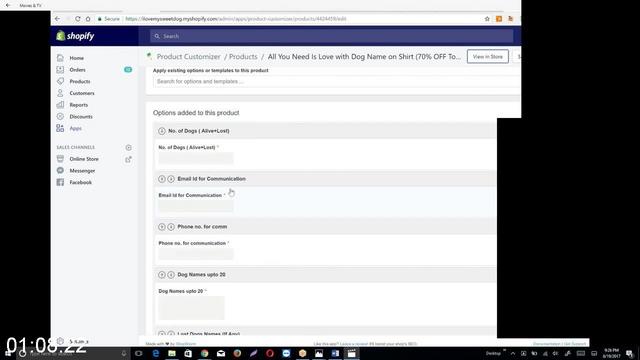This screenshot has height=360, width=640.
Task: Click the Products tag icon
Action: 60,81
